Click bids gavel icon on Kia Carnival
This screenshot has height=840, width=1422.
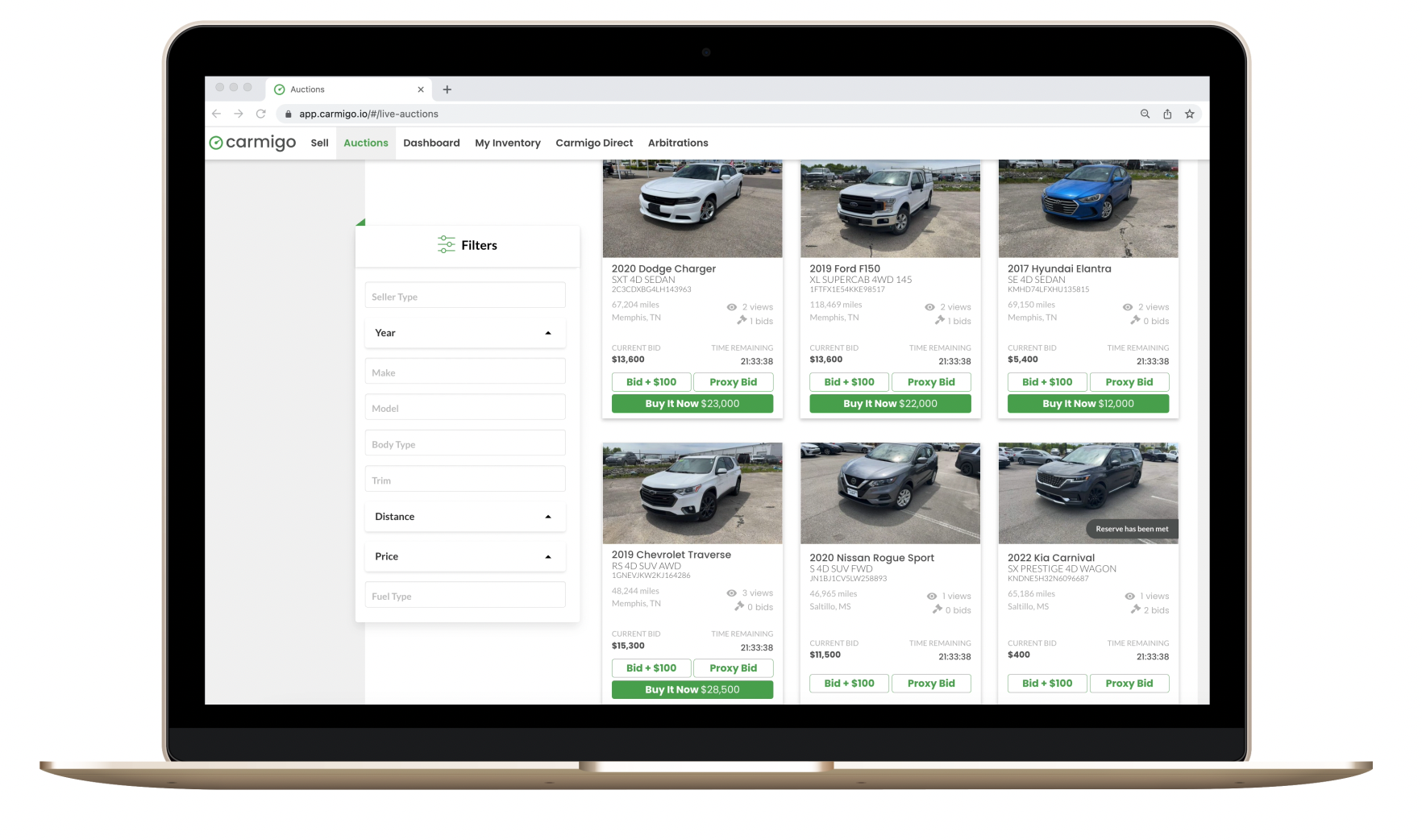point(1136,609)
